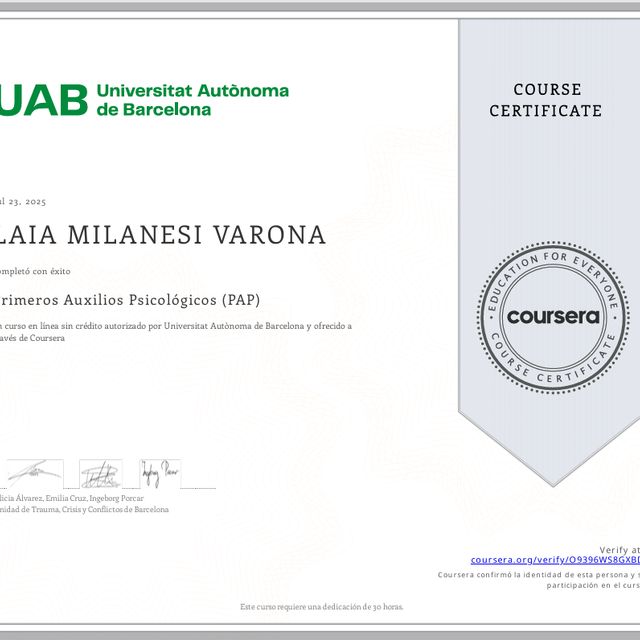640x640 pixels.
Task: Click the 'participación en el curso' text
Action: [x=593, y=585]
